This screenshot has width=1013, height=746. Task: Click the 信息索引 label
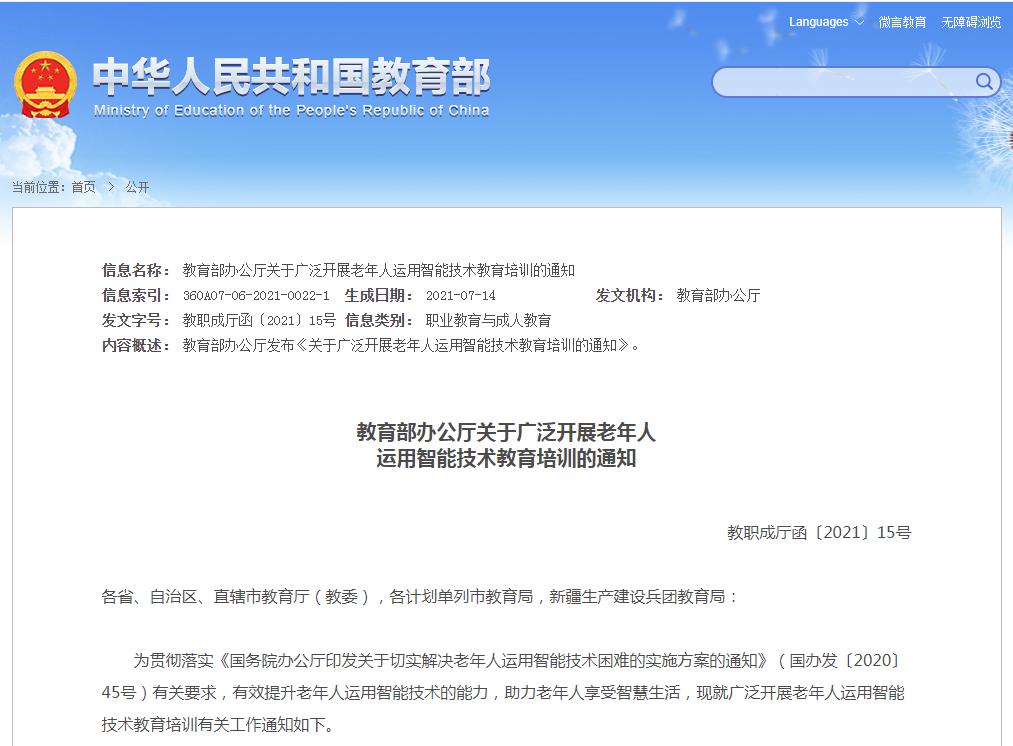(x=136, y=295)
